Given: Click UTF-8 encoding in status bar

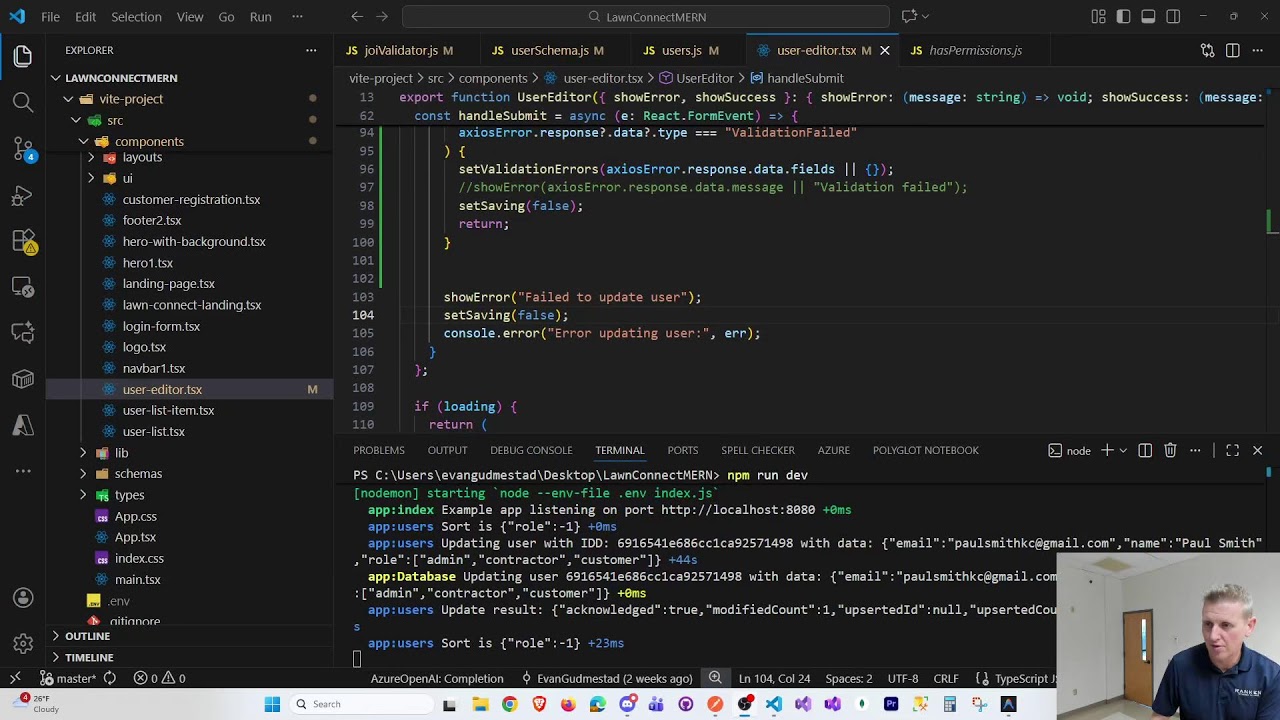Looking at the screenshot, I should click(903, 678).
